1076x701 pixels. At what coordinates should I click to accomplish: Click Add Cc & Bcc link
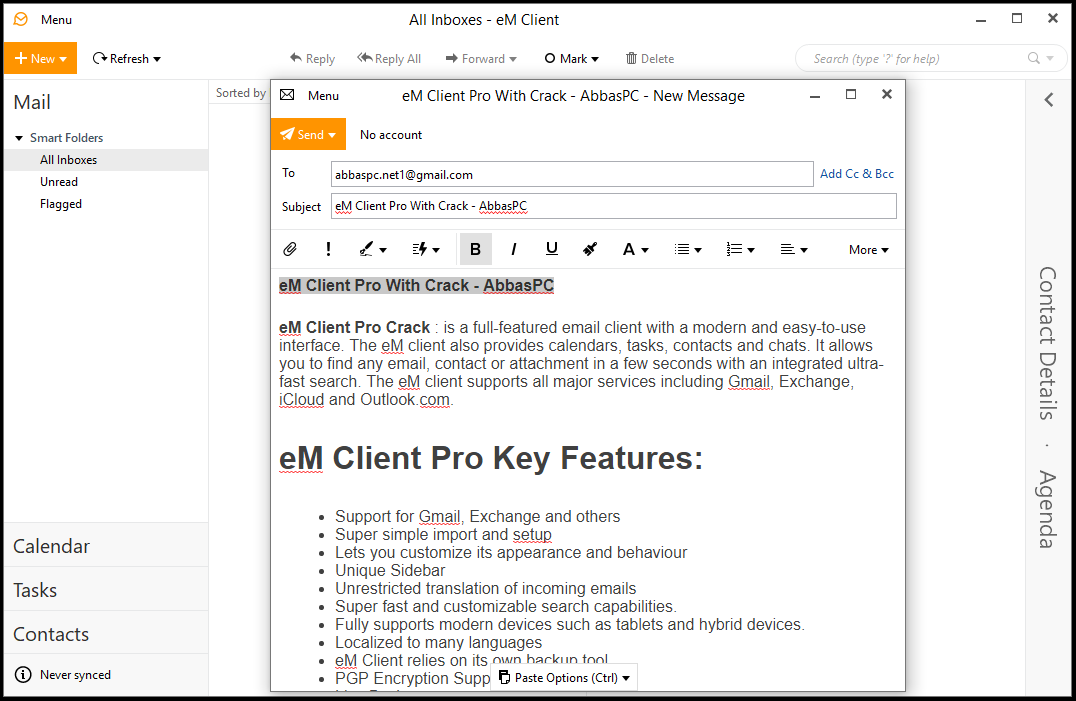(x=857, y=174)
